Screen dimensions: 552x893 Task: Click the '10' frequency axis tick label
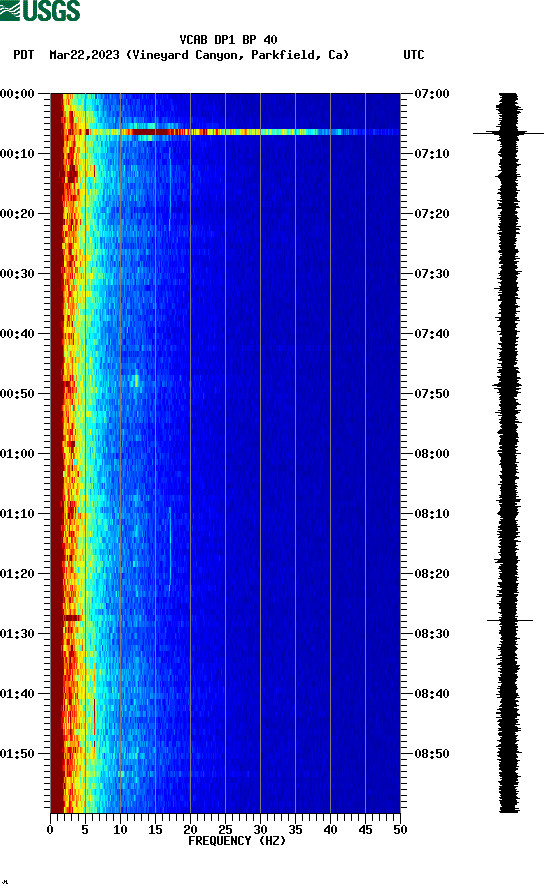tap(120, 830)
